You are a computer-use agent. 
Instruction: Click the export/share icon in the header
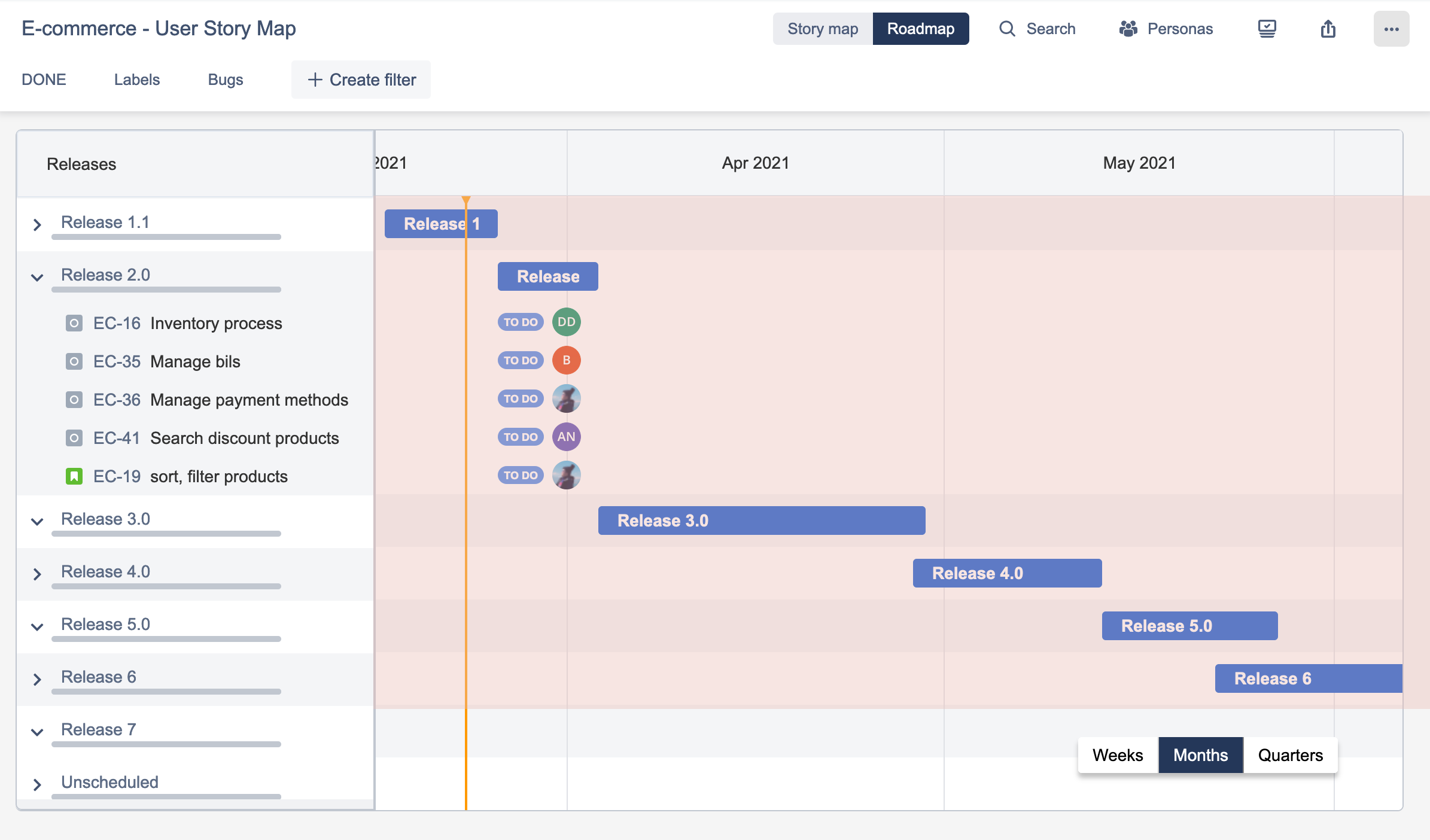pyautogui.click(x=1328, y=29)
